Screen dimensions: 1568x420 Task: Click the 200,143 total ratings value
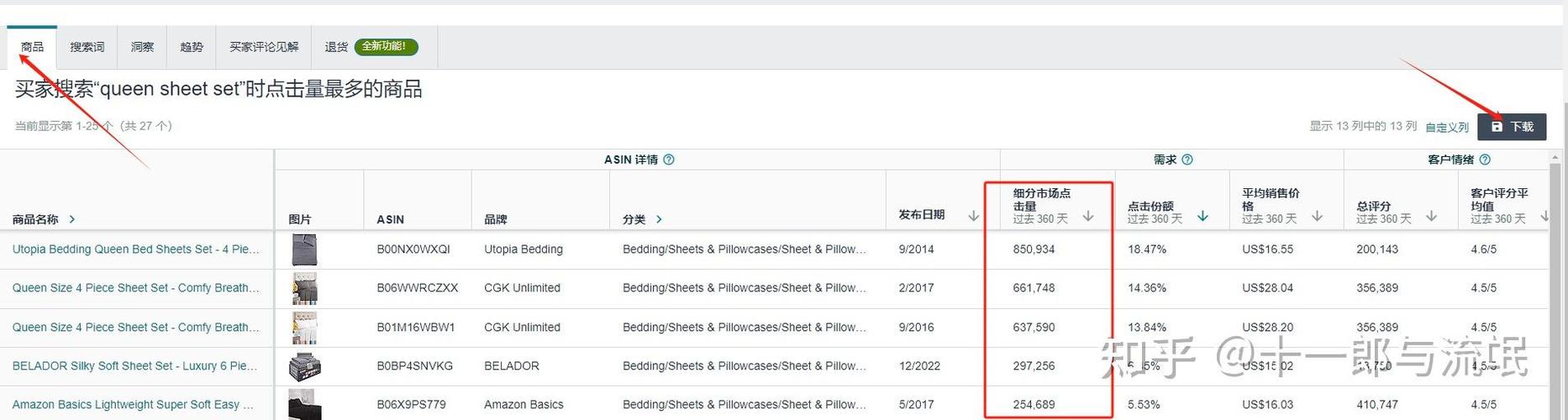tap(1377, 249)
